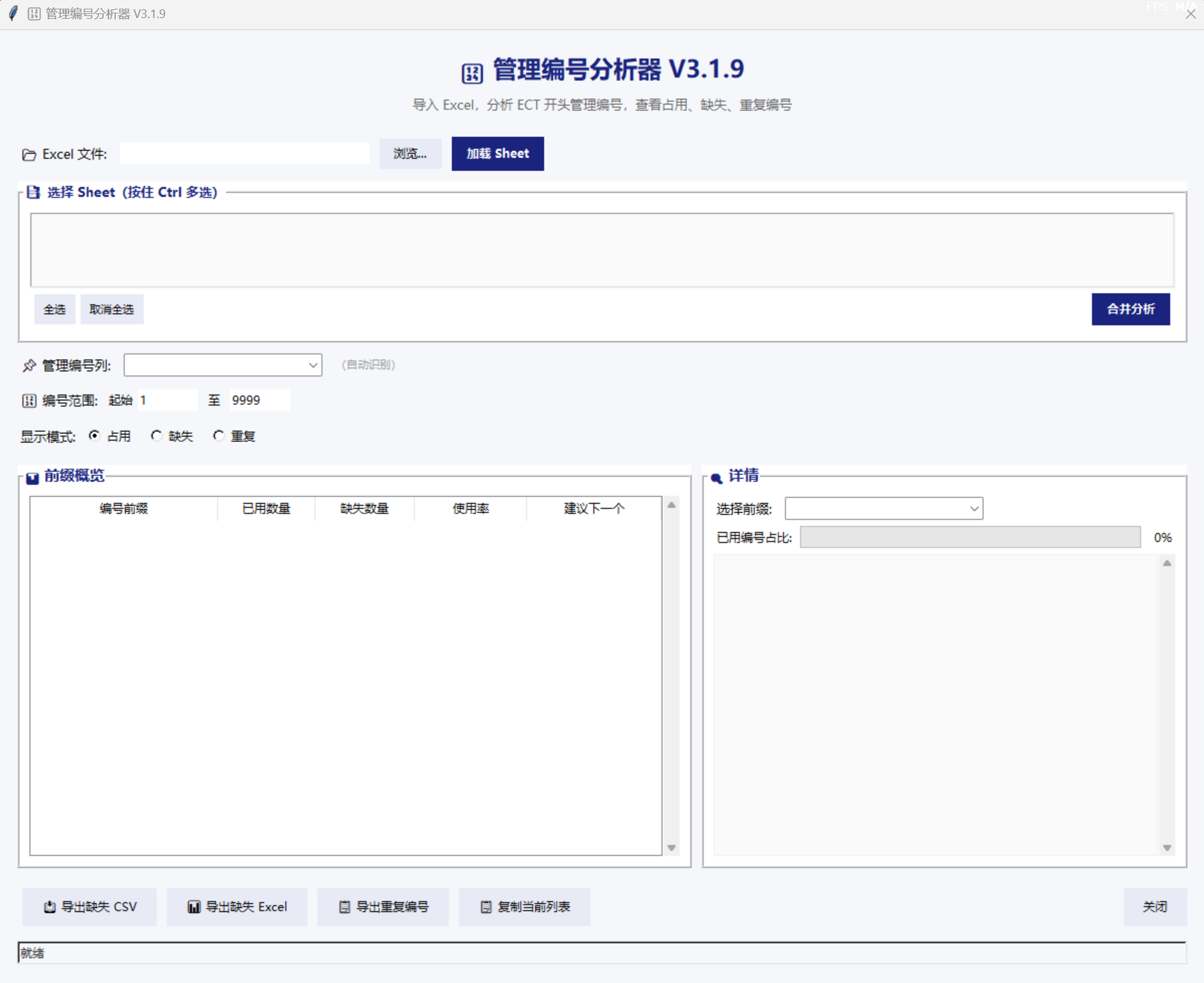Click the 就绪 status bar text
The height and width of the screenshot is (983, 1204).
[32, 953]
